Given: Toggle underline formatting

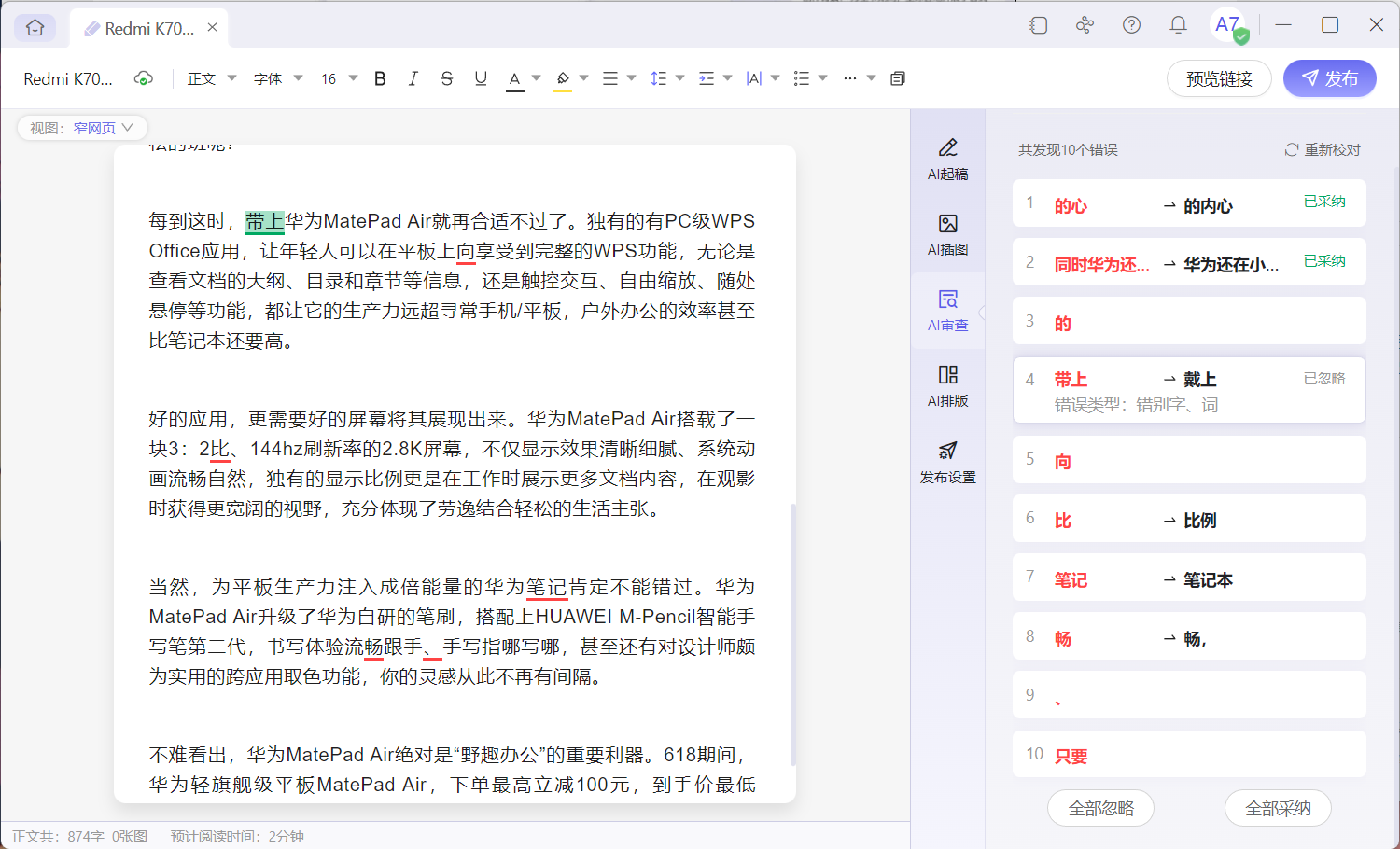Looking at the screenshot, I should (x=481, y=78).
